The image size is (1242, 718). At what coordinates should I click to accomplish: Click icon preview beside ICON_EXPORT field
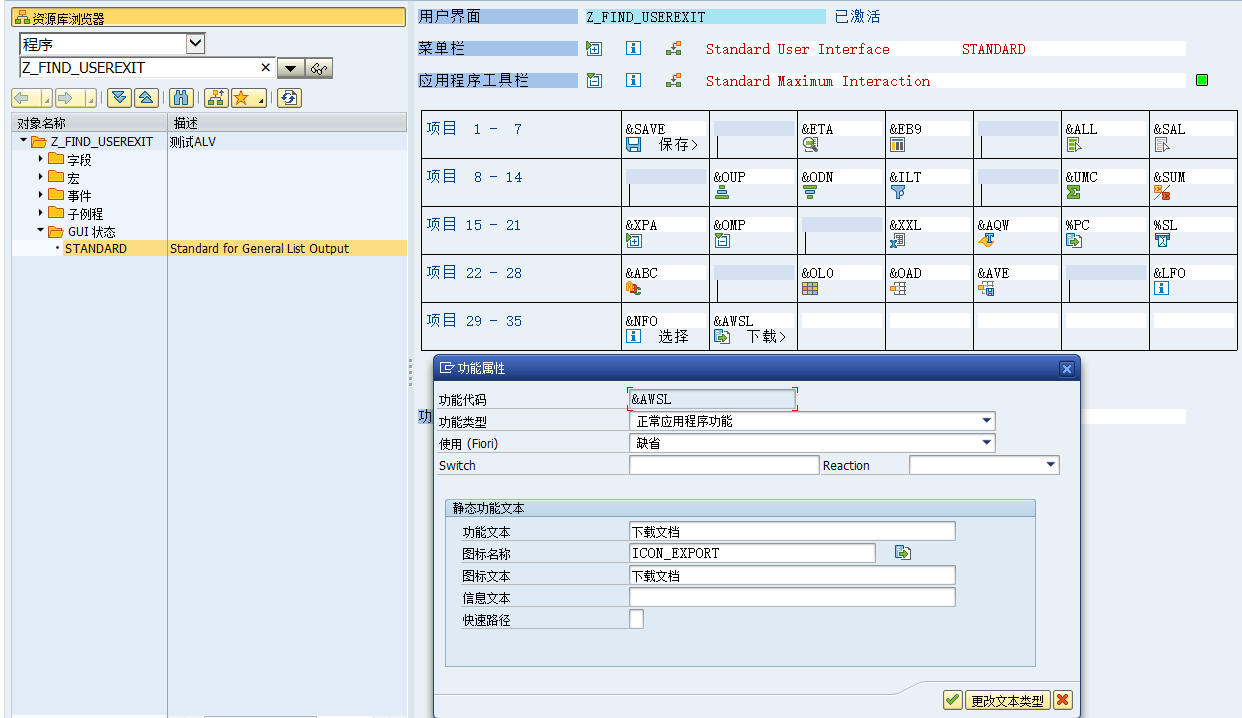(903, 553)
